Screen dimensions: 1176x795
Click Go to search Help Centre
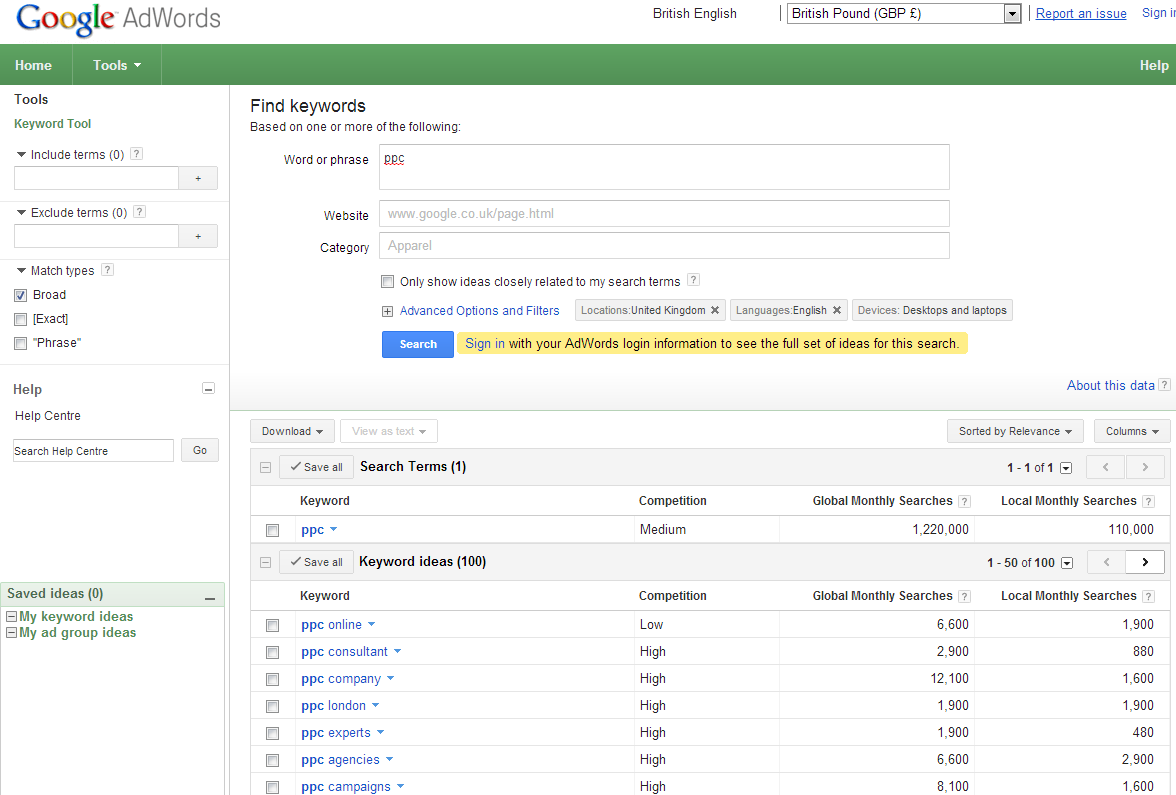click(x=200, y=450)
